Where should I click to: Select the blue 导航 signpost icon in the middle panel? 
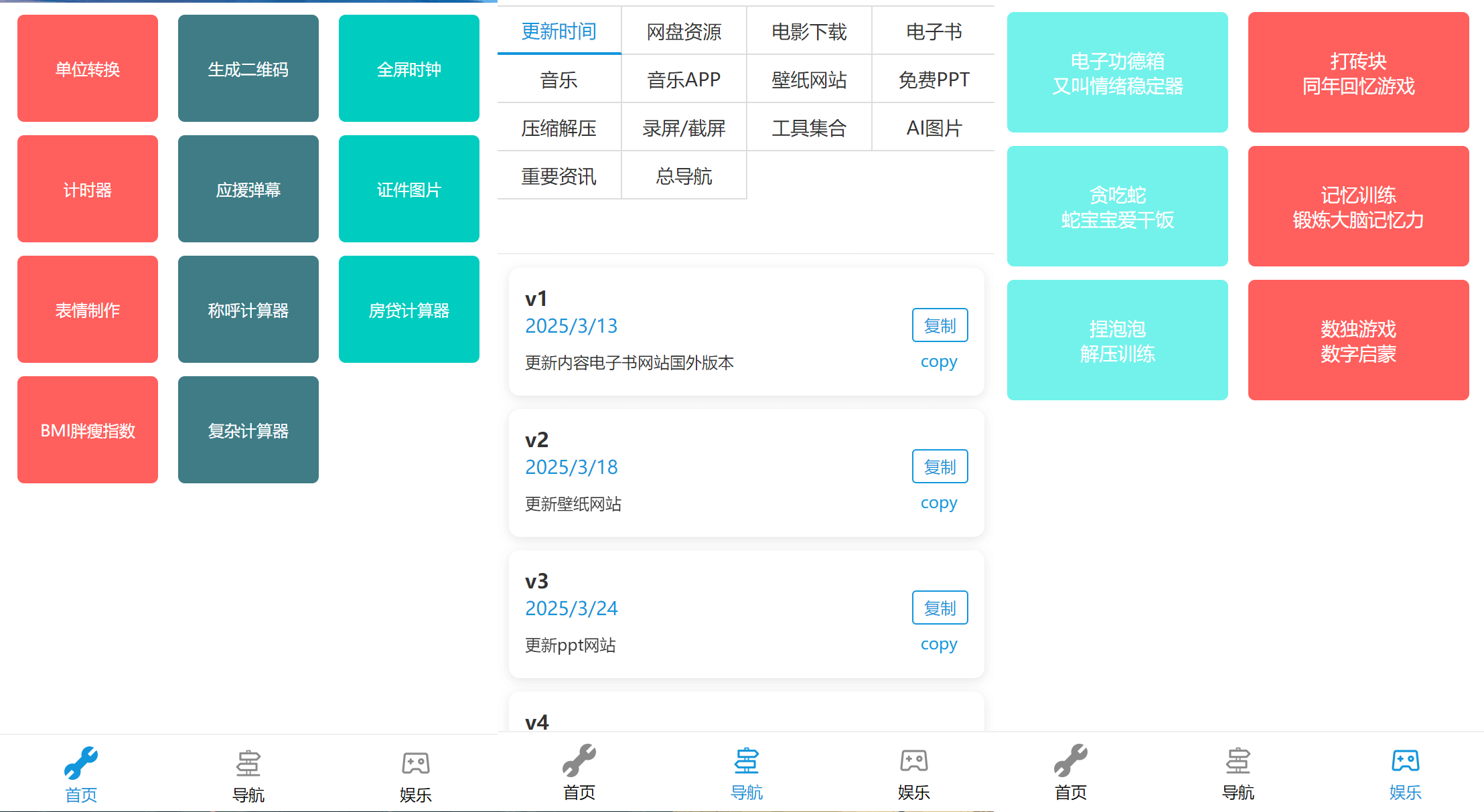[x=746, y=761]
